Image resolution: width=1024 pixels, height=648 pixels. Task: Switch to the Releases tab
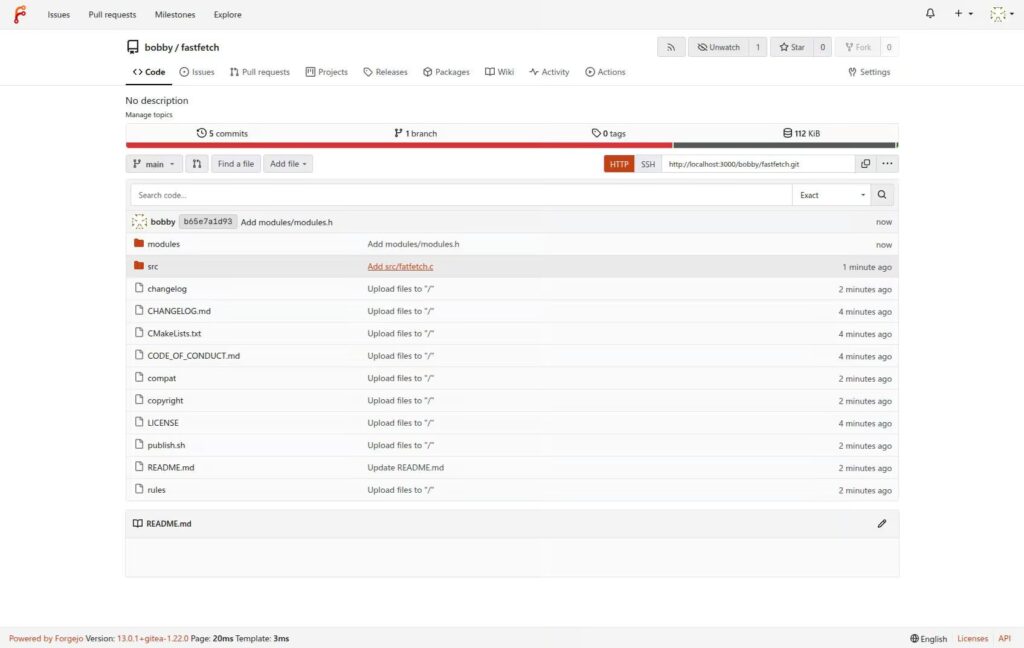pos(385,71)
